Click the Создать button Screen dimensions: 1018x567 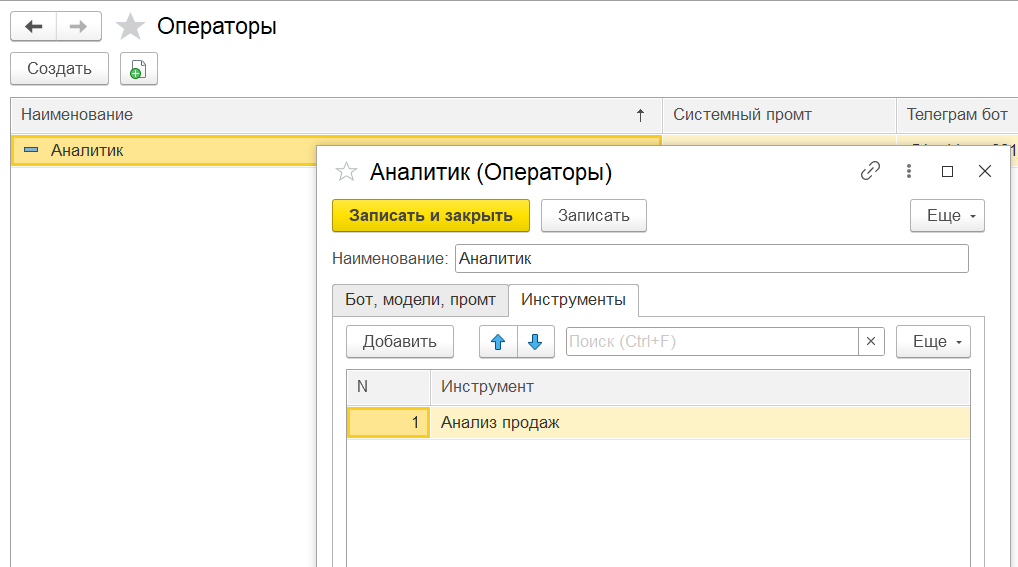[x=59, y=69]
